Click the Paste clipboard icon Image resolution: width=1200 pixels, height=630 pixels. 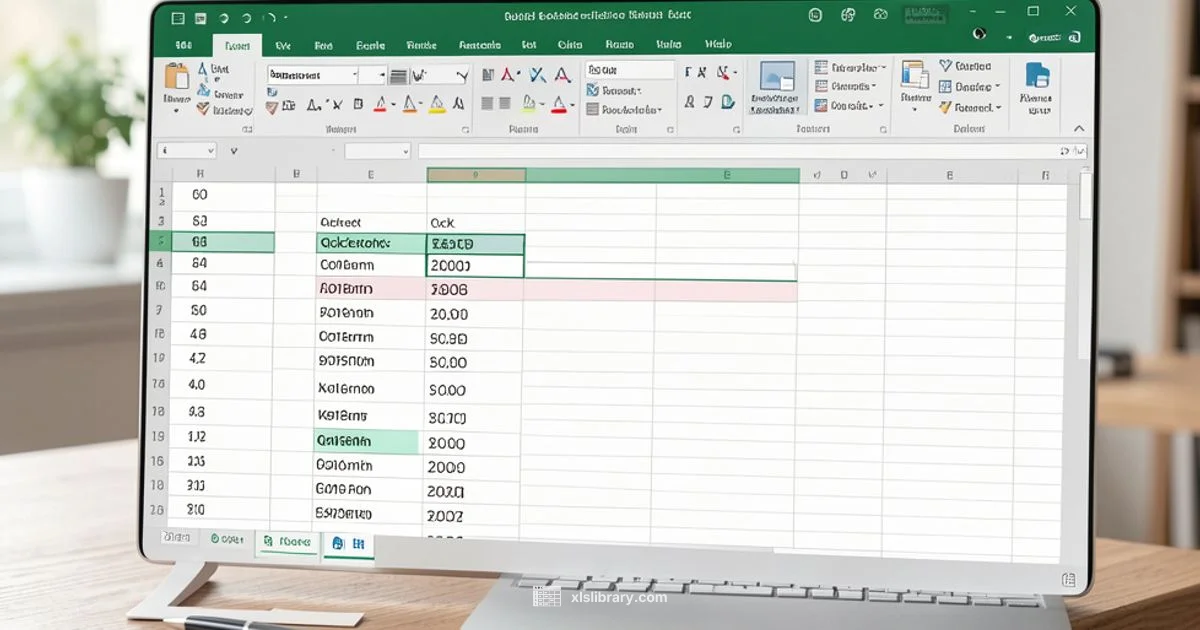pyautogui.click(x=177, y=80)
